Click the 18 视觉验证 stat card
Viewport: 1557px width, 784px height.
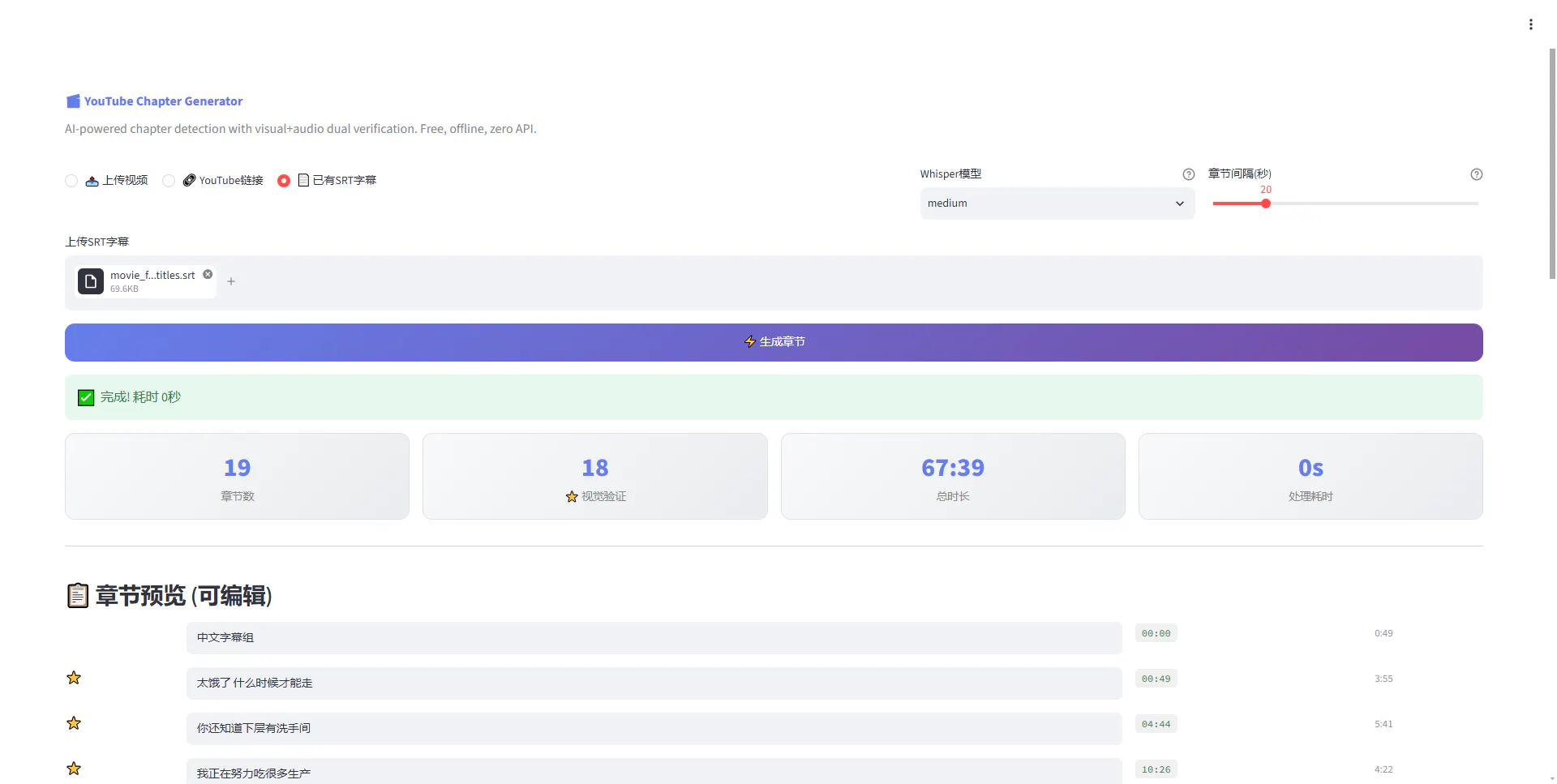(595, 476)
